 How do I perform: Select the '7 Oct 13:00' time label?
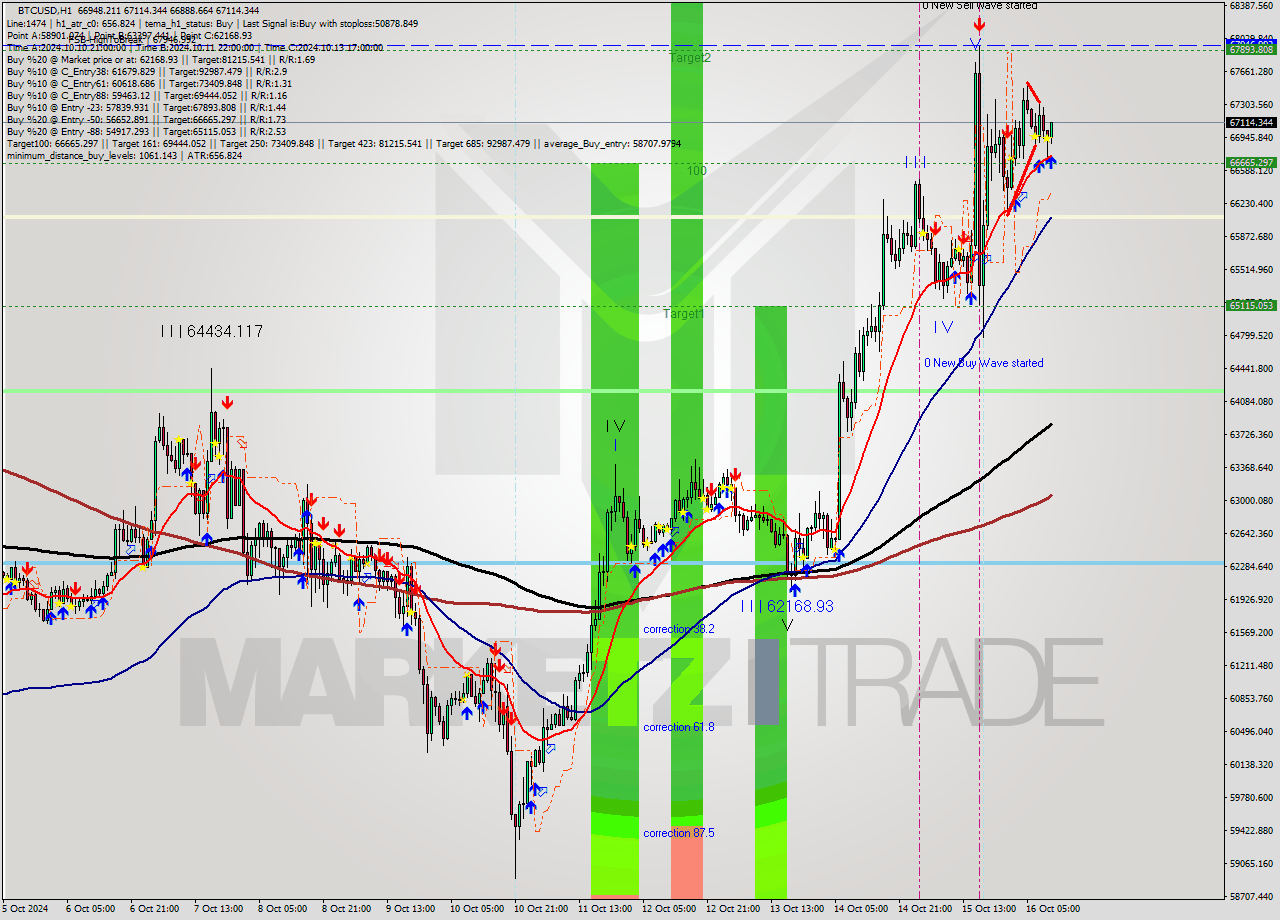pyautogui.click(x=219, y=909)
